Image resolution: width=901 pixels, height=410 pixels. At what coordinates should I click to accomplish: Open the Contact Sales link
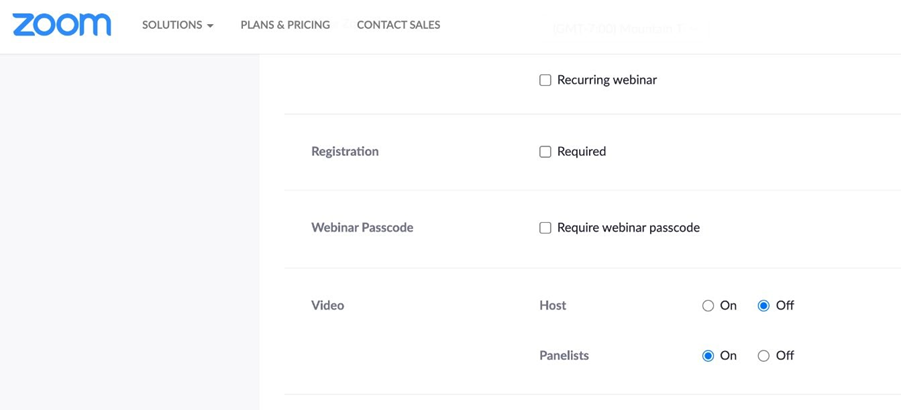click(398, 25)
